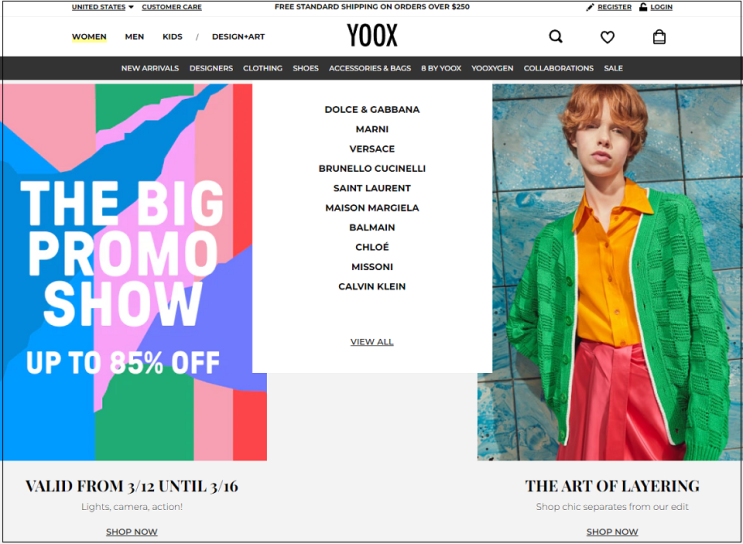Select Saint Laurent in the designer list
743x544 pixels.
372,188
